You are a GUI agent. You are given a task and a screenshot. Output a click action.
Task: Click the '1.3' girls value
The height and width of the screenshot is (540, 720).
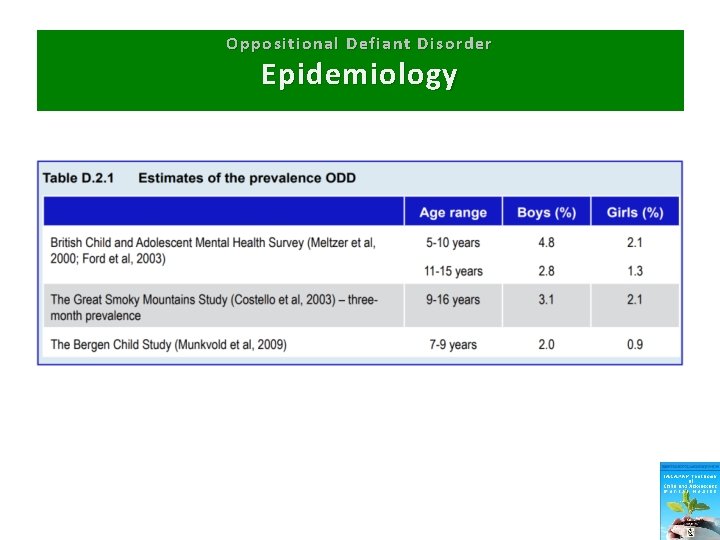coord(635,271)
